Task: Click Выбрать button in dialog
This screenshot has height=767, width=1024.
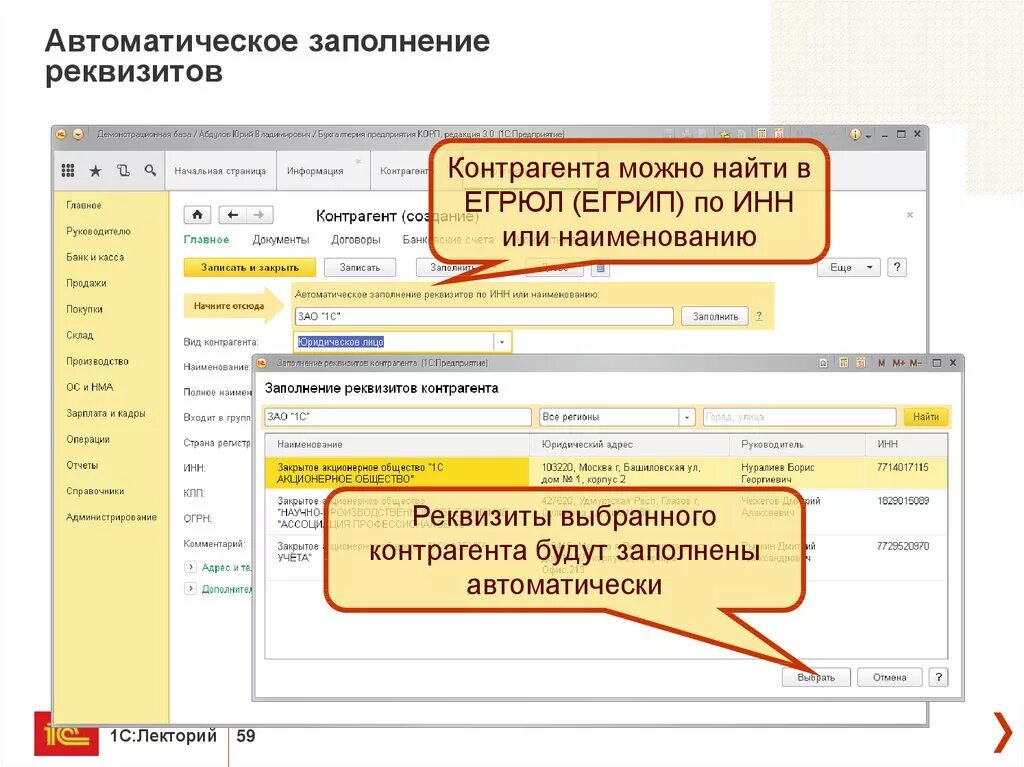Action: tap(816, 677)
